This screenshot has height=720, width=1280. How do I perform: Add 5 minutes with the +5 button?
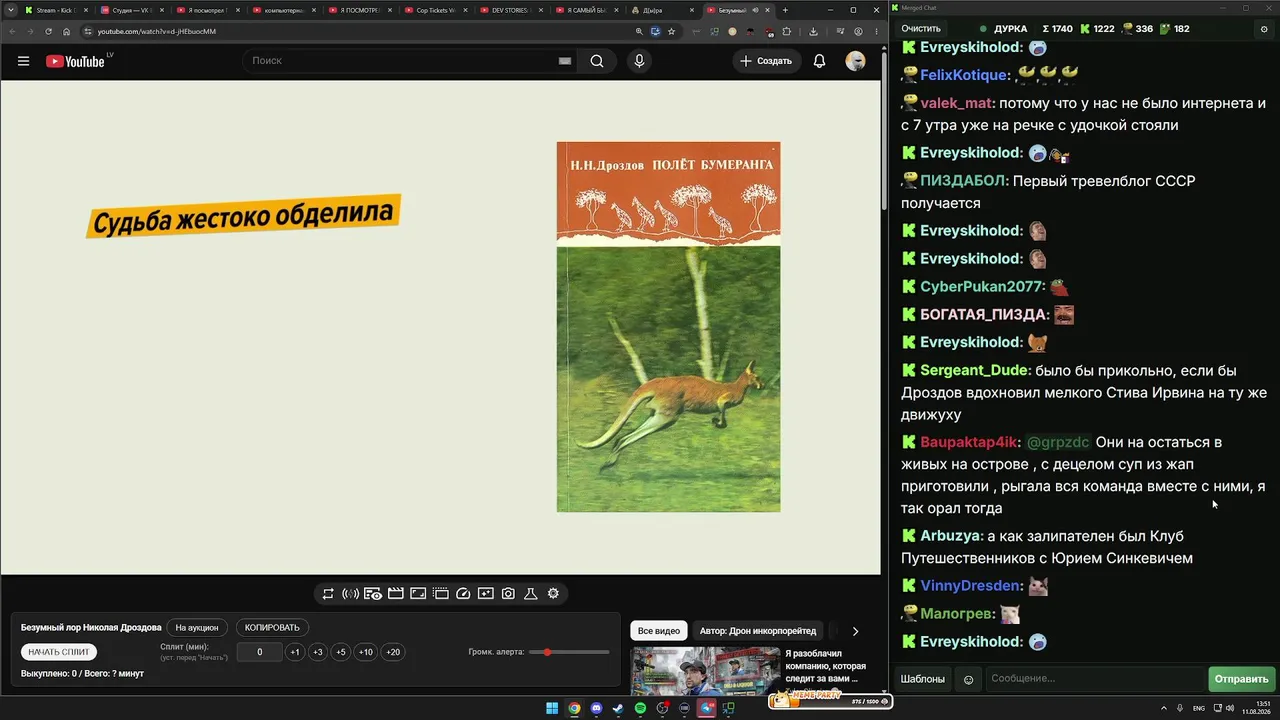[341, 652]
